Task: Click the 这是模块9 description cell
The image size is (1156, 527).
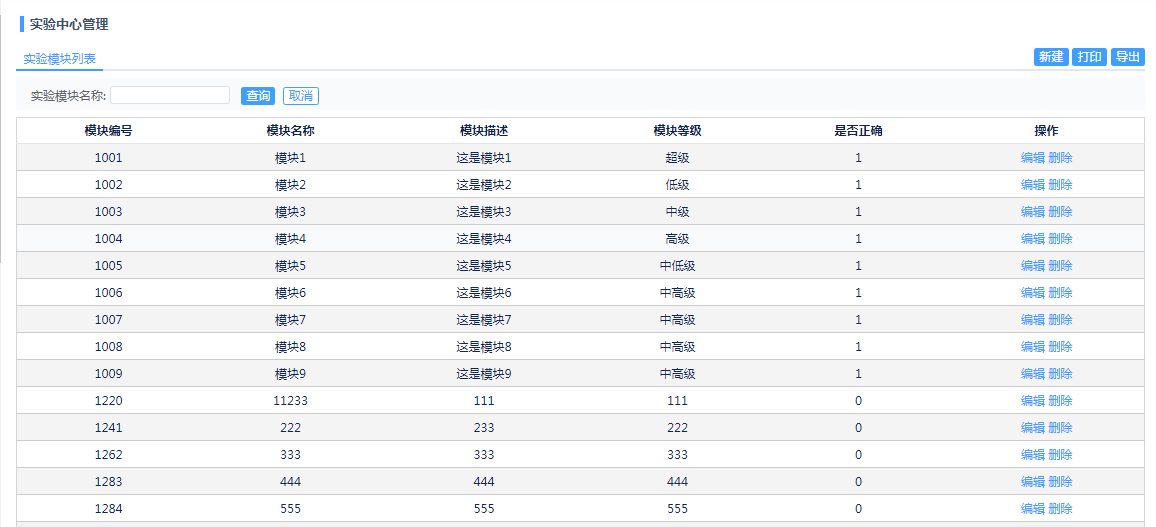Action: point(484,374)
